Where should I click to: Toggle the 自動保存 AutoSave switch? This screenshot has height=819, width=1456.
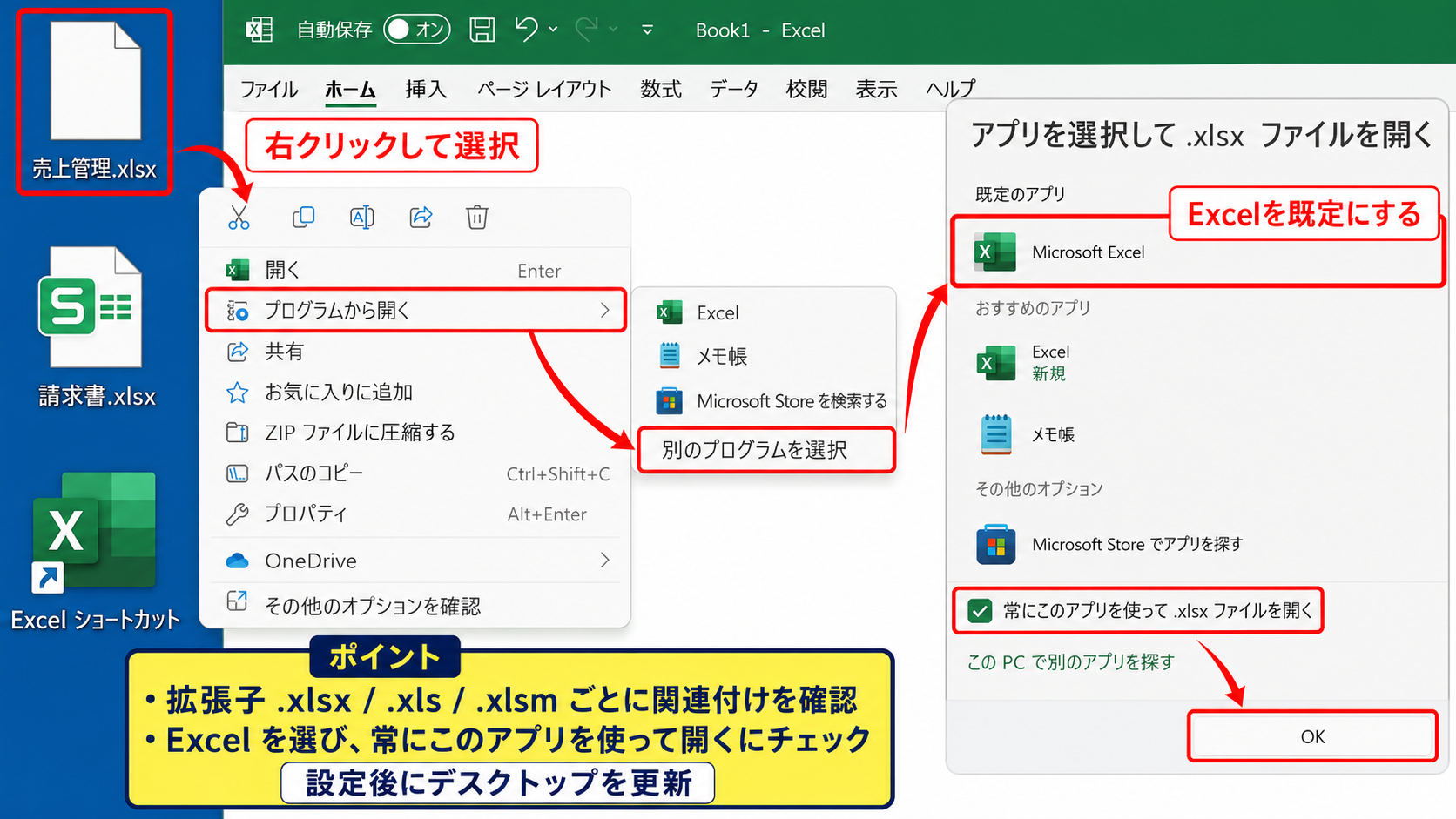pos(417,30)
